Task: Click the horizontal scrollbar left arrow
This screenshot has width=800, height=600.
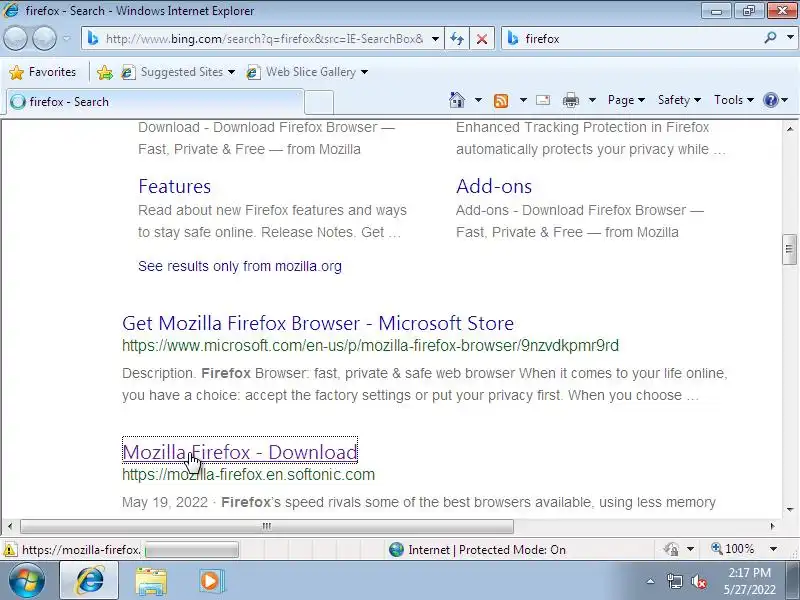Action: tap(10, 526)
